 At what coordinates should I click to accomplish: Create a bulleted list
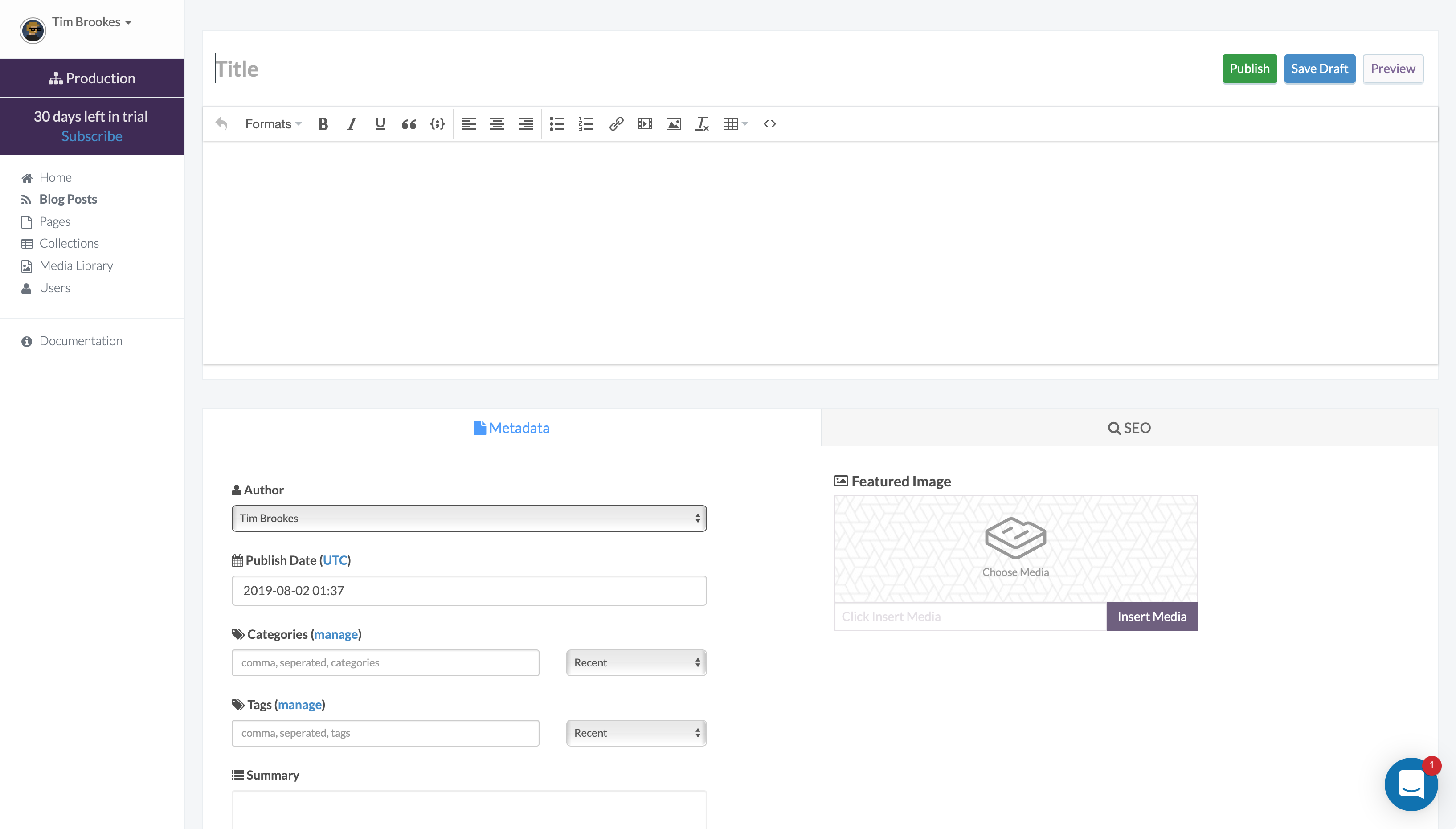556,123
